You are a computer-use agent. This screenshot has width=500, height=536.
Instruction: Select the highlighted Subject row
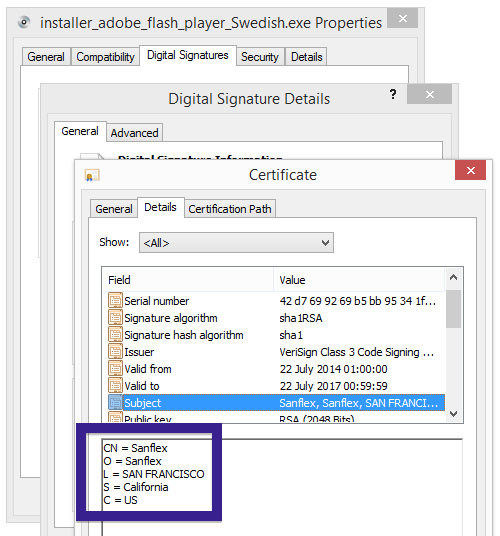point(276,403)
